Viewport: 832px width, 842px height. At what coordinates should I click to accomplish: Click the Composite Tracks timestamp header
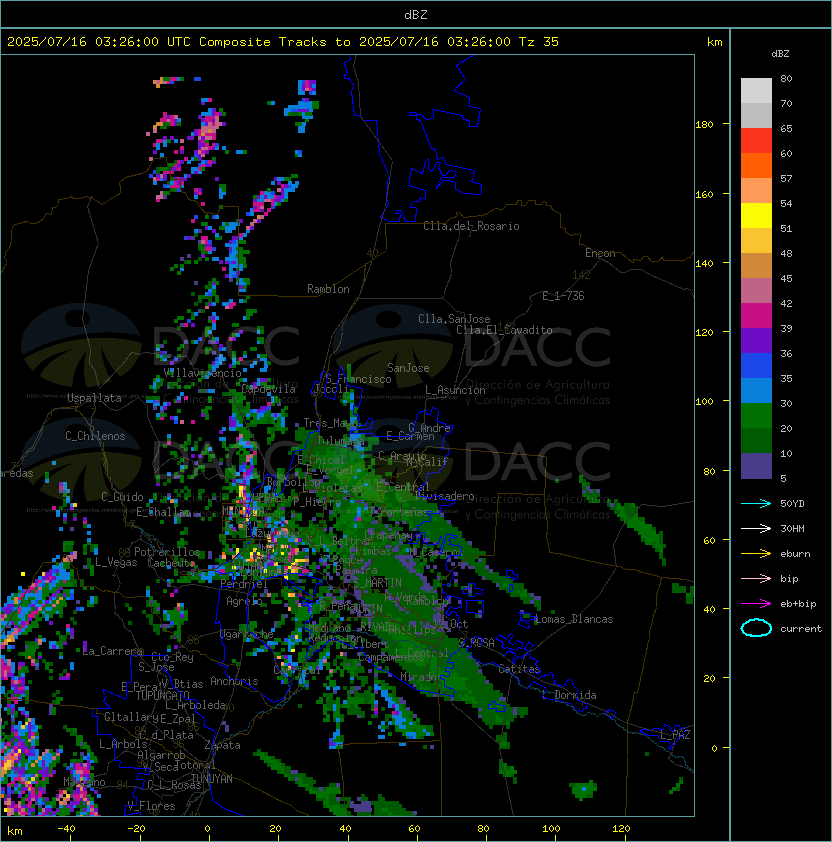pos(283,42)
